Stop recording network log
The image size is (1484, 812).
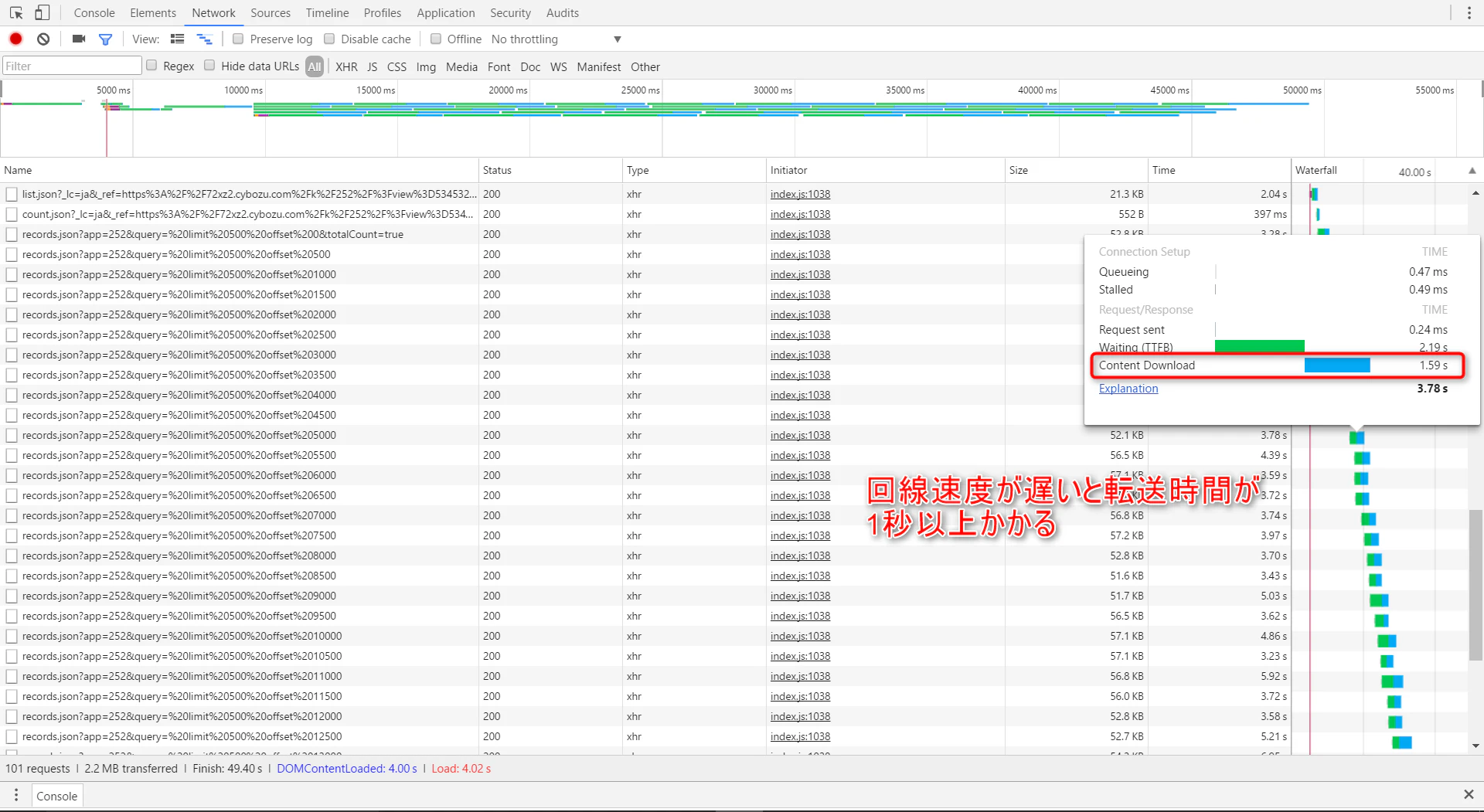tap(16, 39)
